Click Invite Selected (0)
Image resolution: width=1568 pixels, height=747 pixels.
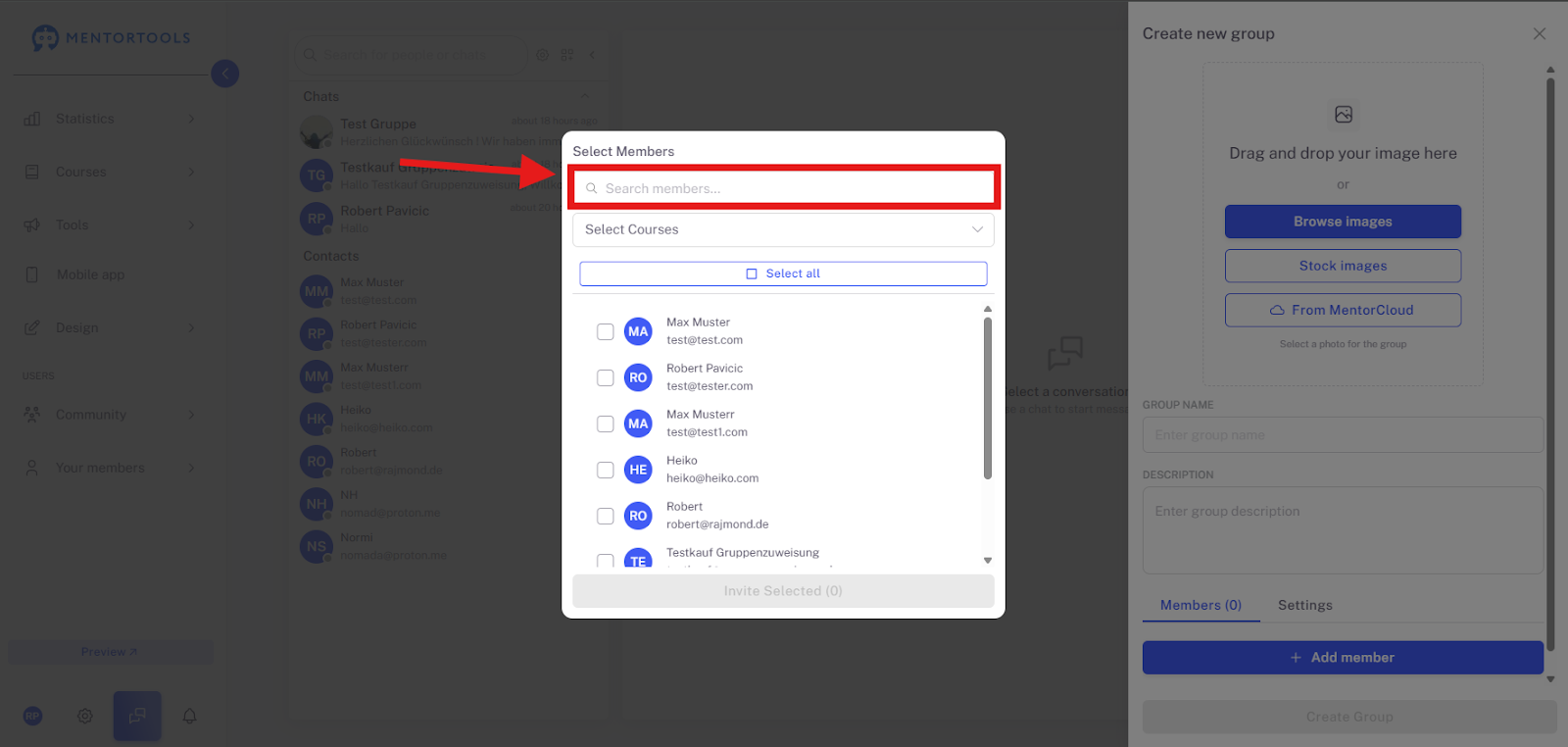[x=783, y=591]
